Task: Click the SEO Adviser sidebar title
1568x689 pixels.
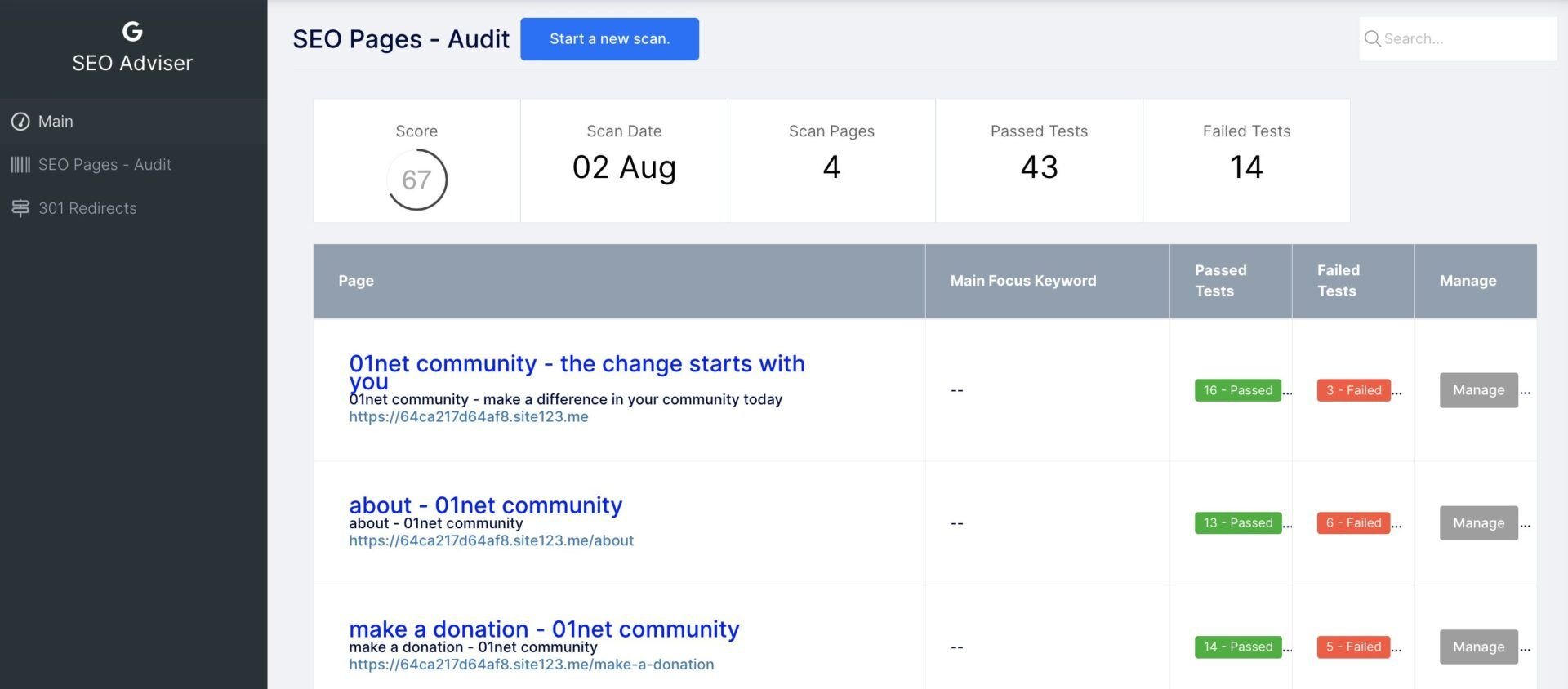Action: pyautogui.click(x=132, y=63)
